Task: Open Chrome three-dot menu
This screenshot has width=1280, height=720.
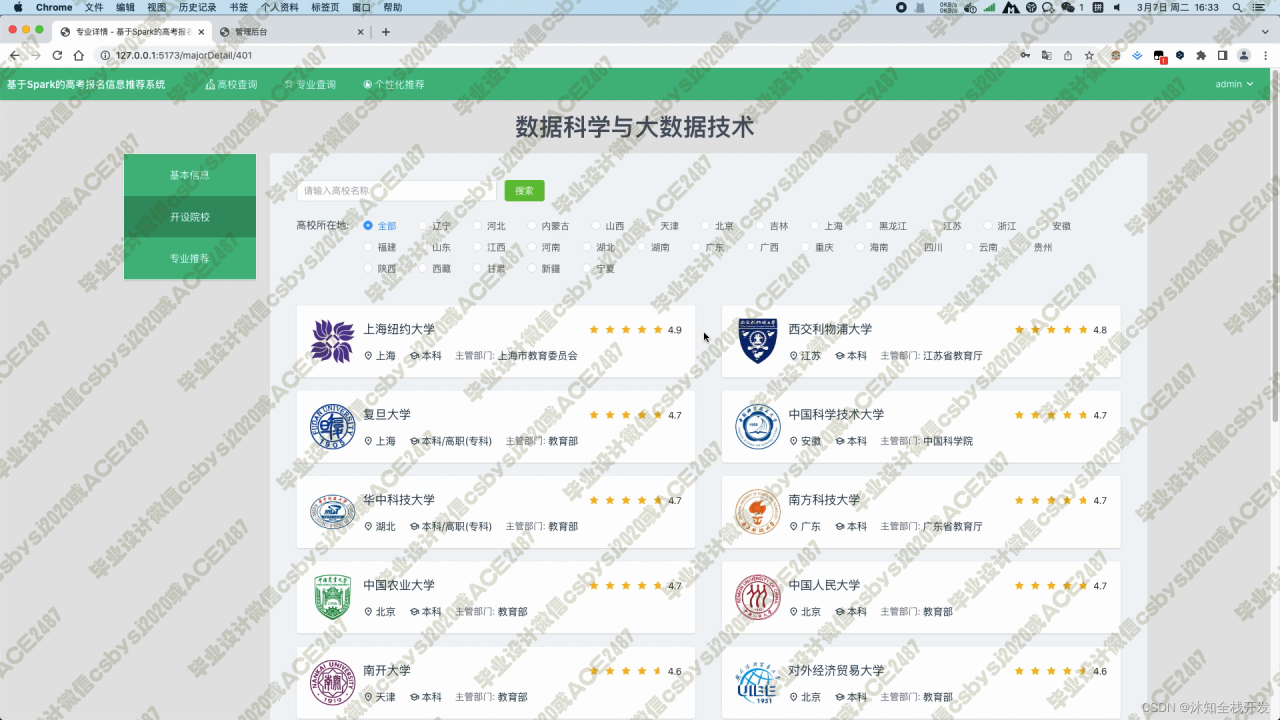Action: pyautogui.click(x=1265, y=56)
